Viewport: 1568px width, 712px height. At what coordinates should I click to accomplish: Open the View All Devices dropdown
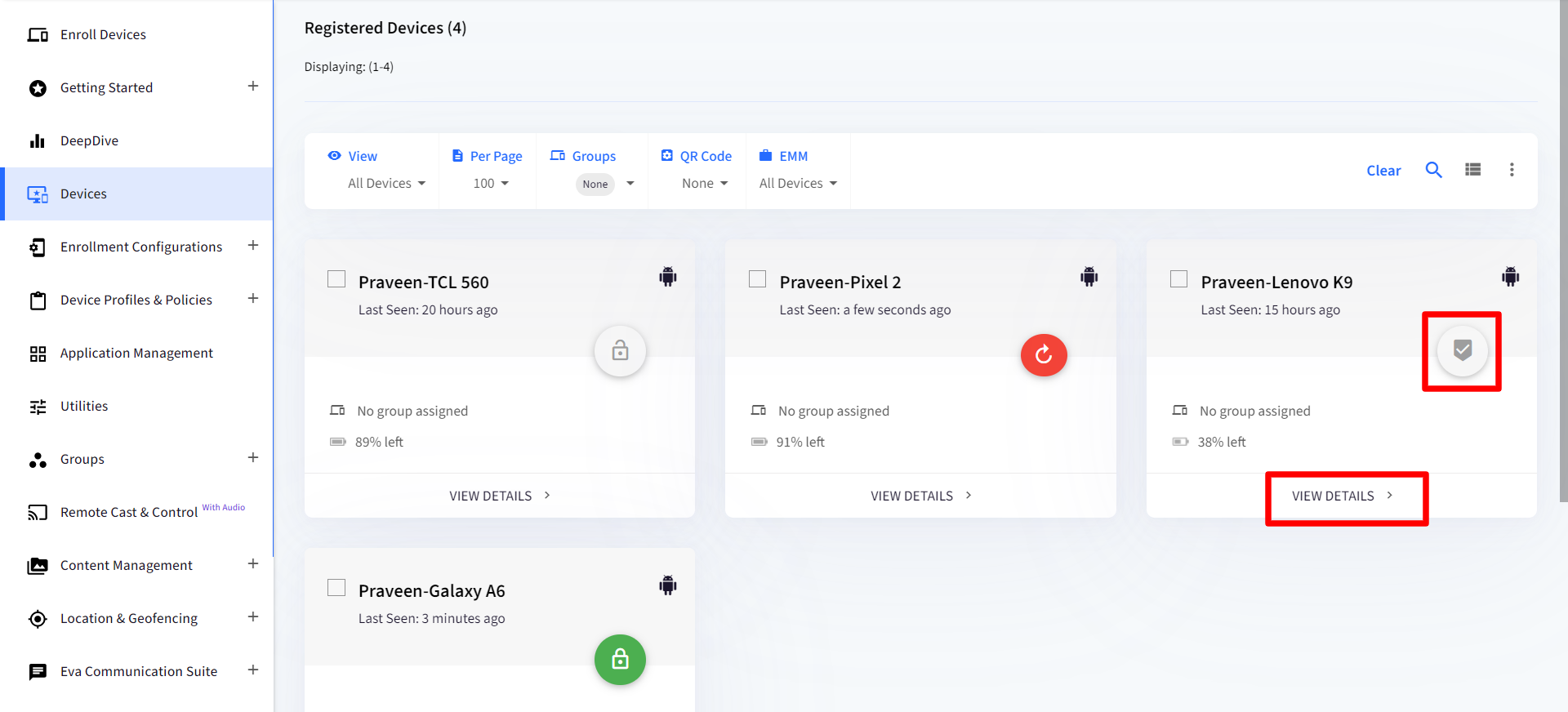(386, 184)
